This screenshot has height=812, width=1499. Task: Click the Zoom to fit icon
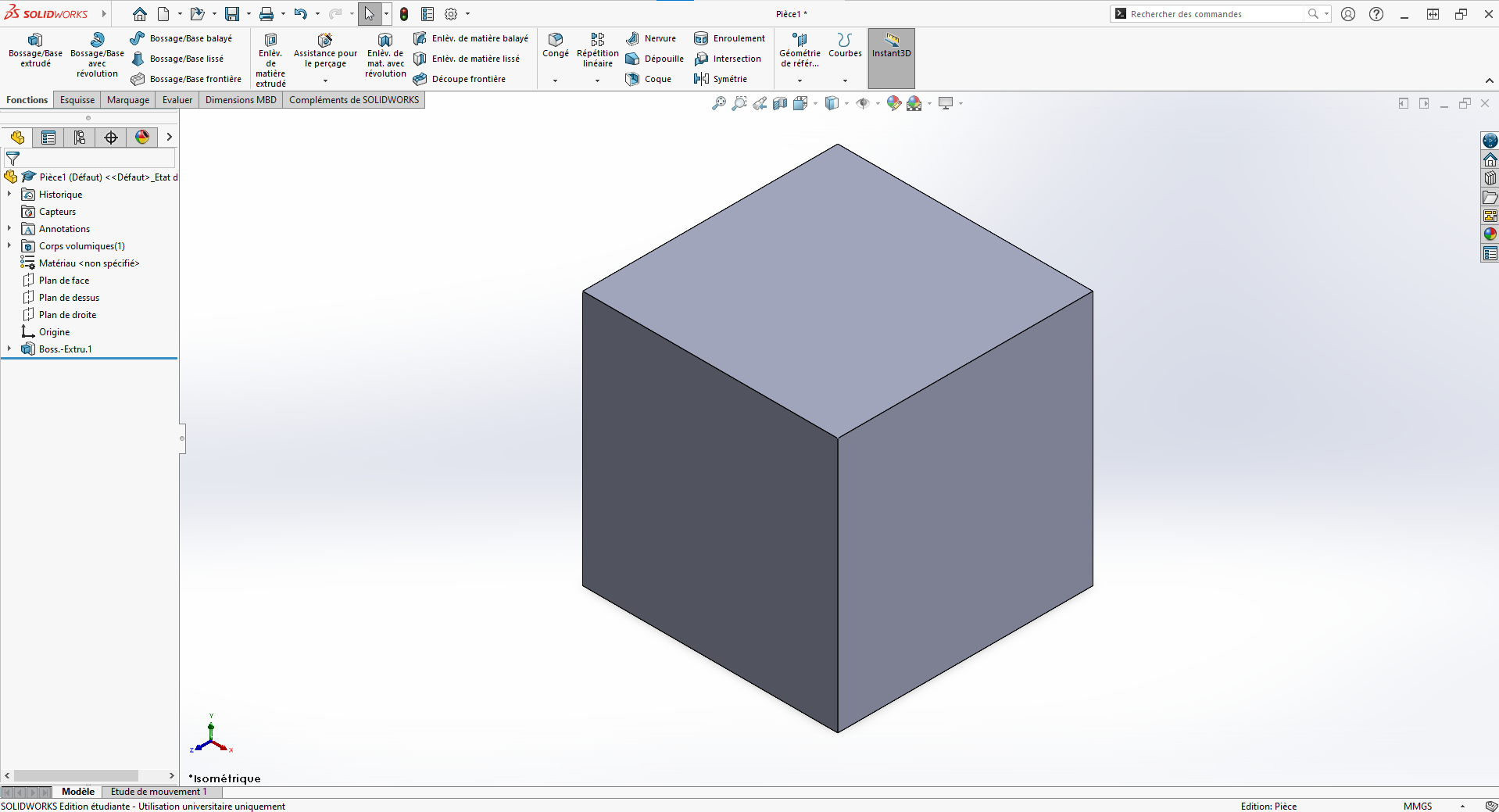coord(719,103)
